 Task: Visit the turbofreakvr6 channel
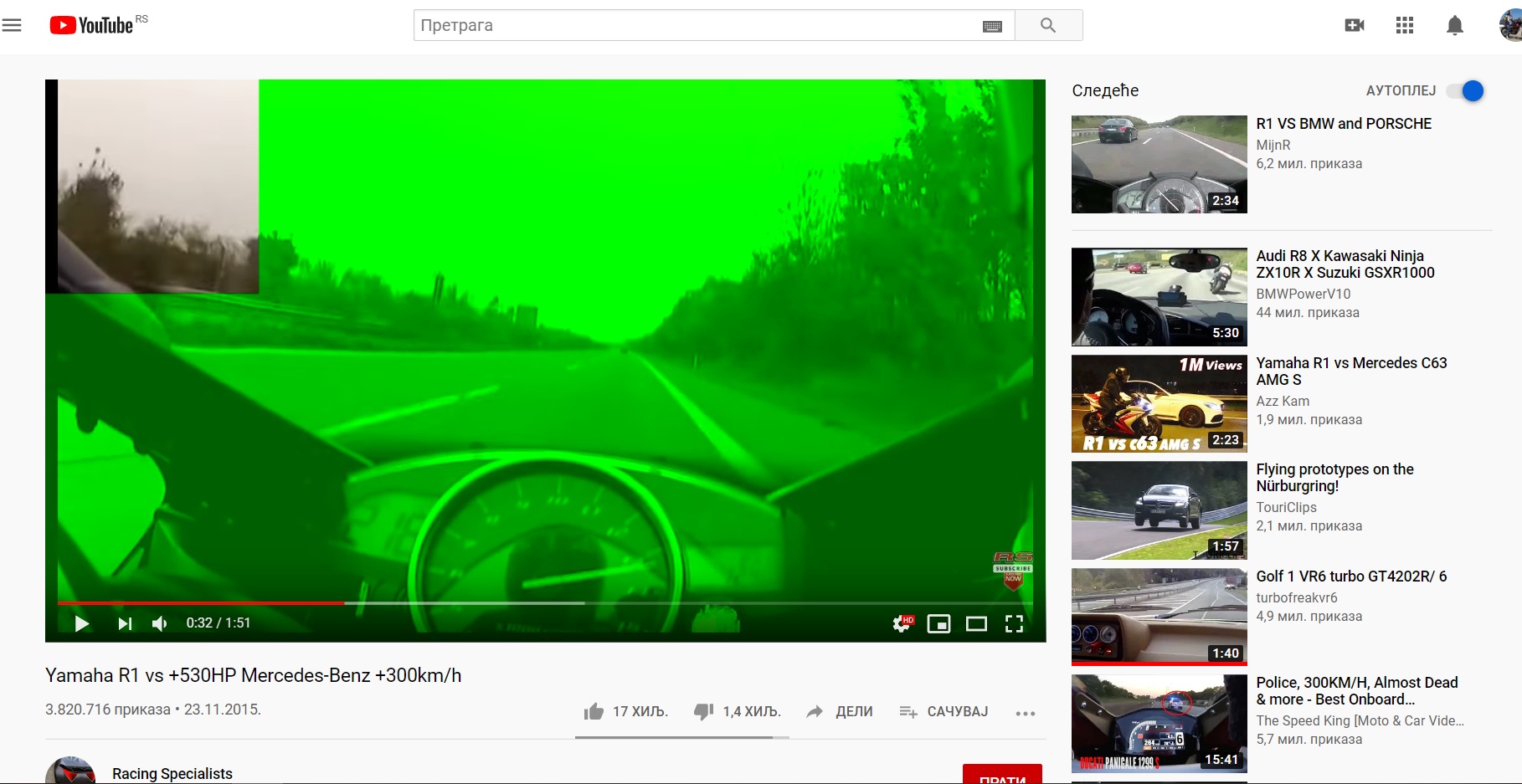[1297, 598]
